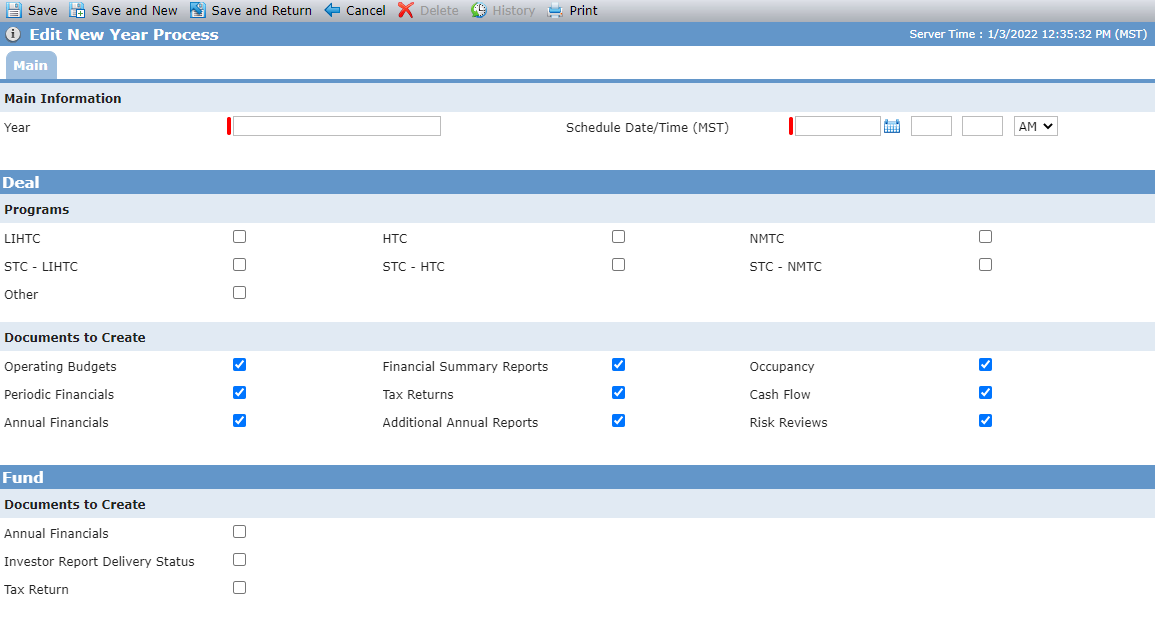Viewport: 1155px width, 617px height.
Task: Click Save and New text
Action: (x=134, y=11)
